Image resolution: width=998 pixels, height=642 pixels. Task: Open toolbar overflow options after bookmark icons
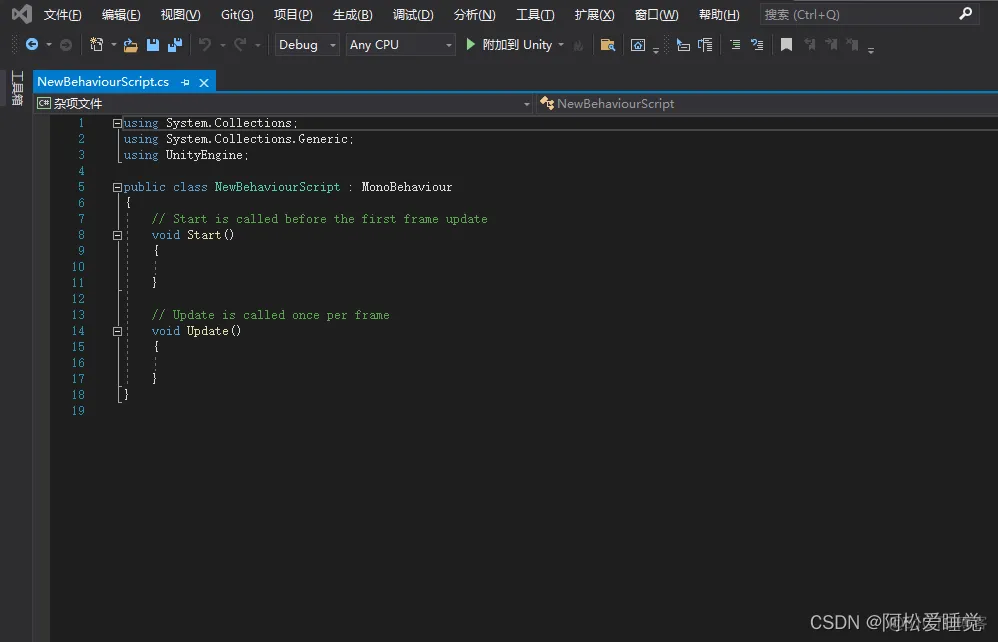pyautogui.click(x=871, y=50)
